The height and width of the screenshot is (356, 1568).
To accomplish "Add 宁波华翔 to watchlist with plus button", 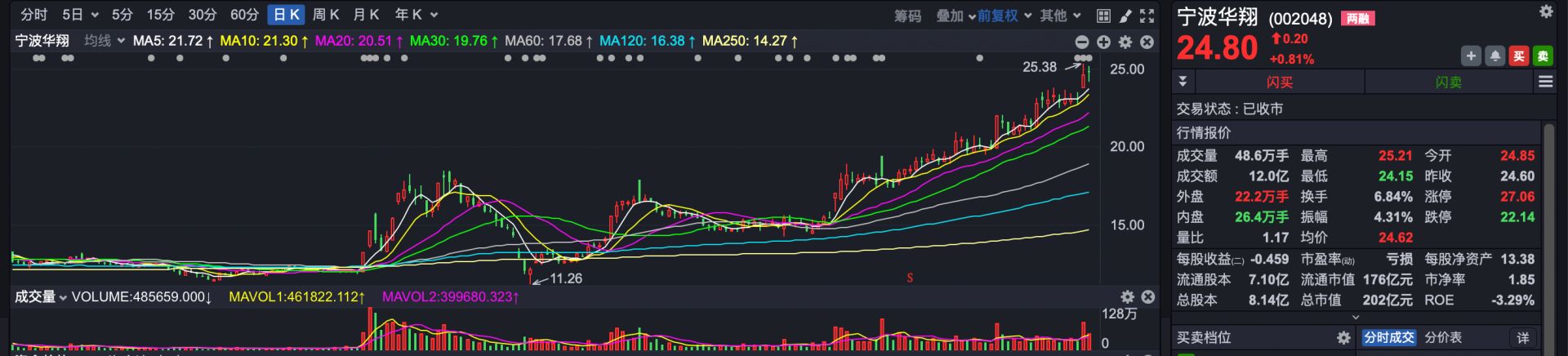I will click(x=1471, y=56).
